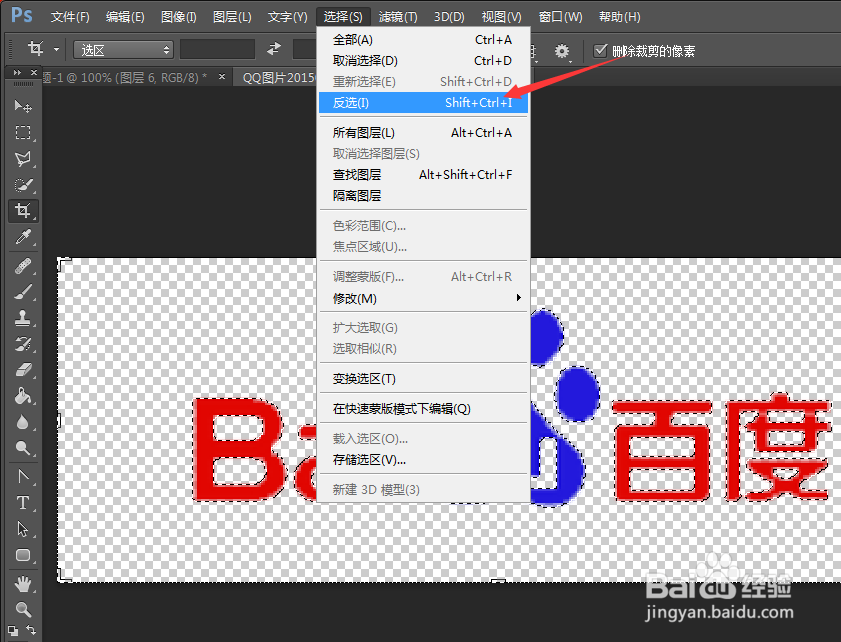The height and width of the screenshot is (642, 841).
Task: Swap crop width and height values
Action: [x=274, y=49]
